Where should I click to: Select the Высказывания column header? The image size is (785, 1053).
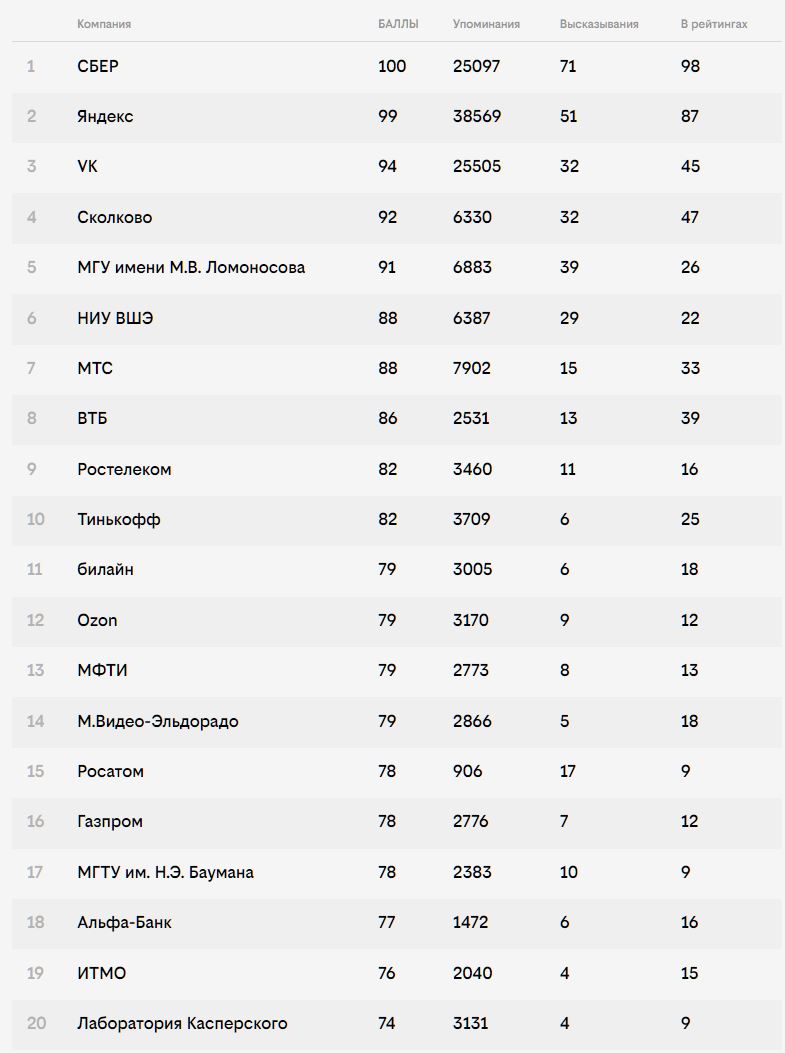pyautogui.click(x=599, y=24)
